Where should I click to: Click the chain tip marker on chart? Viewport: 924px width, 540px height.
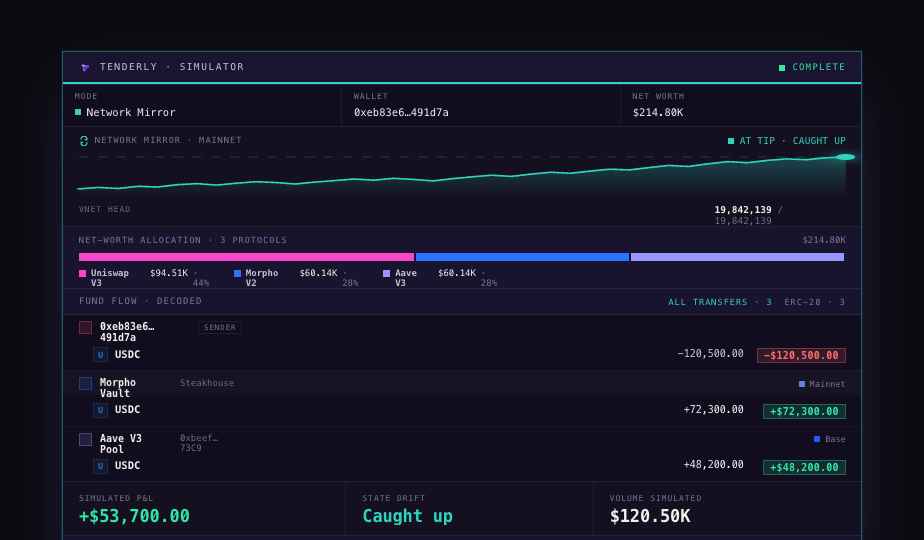pos(845,157)
